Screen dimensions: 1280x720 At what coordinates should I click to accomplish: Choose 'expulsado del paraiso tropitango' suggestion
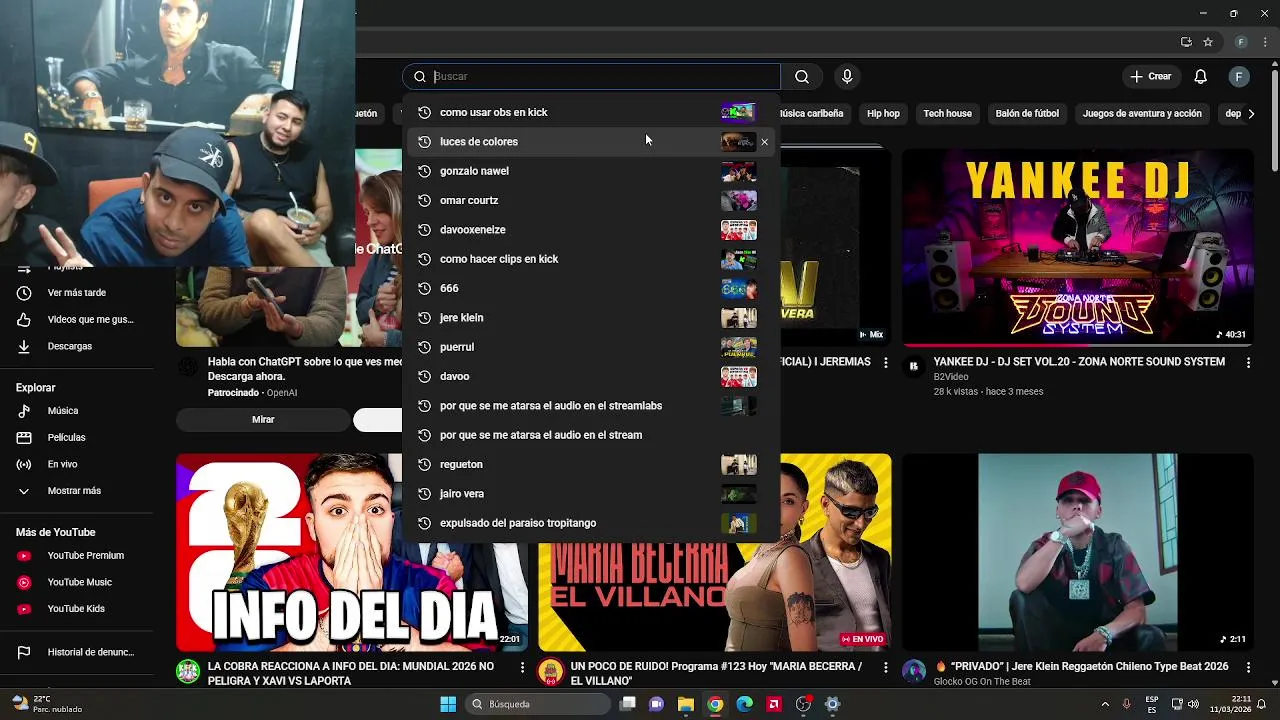[x=591, y=523]
